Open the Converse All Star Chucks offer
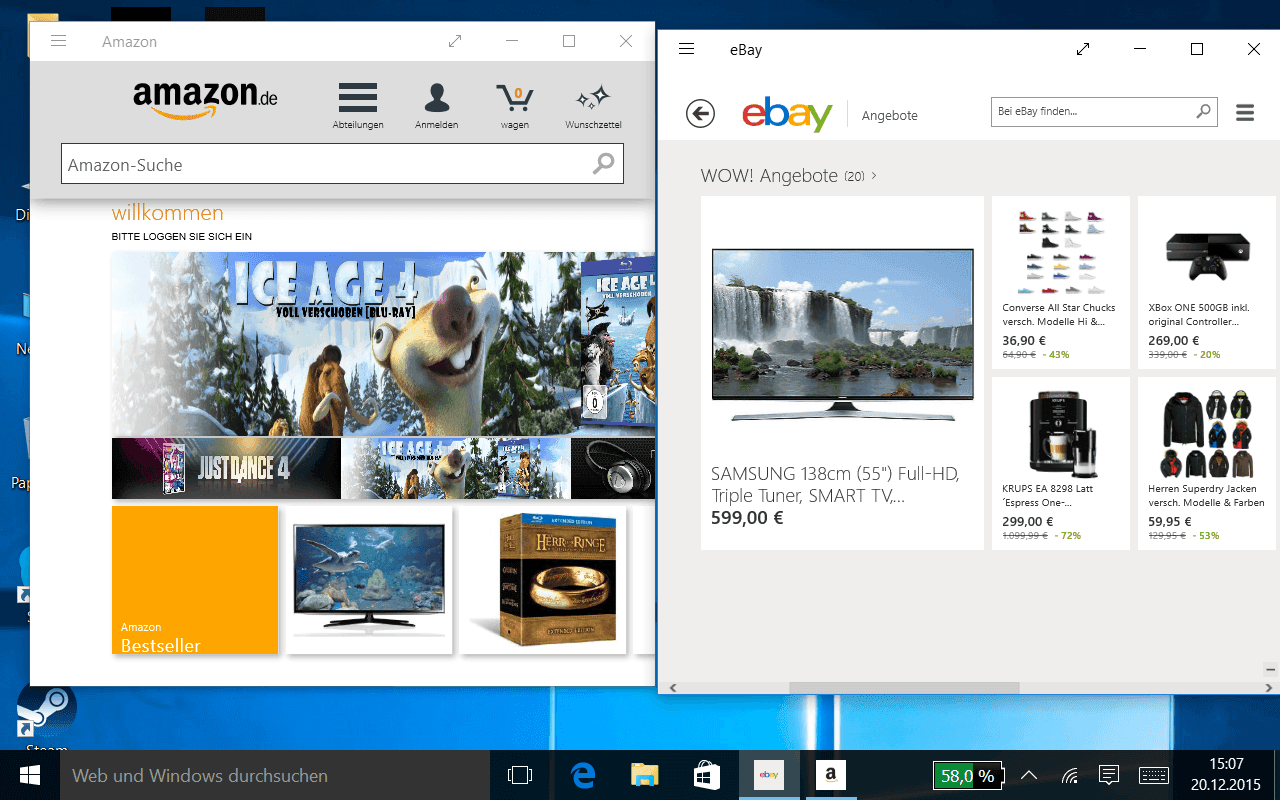The height and width of the screenshot is (800, 1280). click(x=1061, y=283)
